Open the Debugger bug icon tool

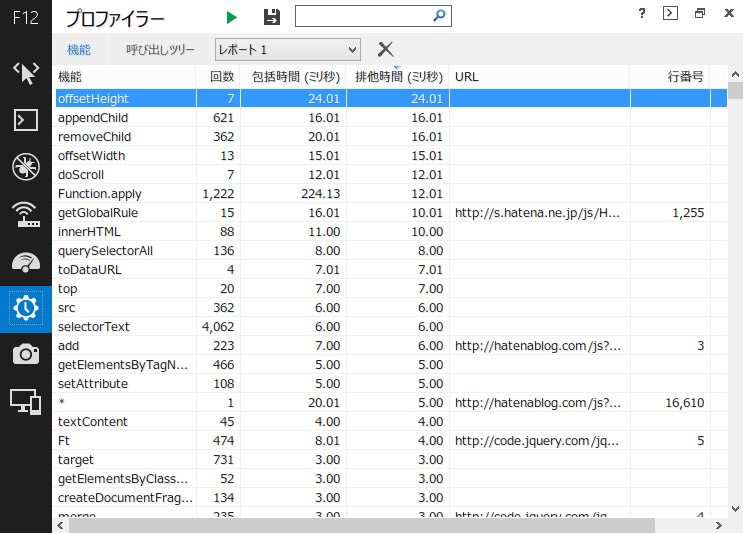click(26, 167)
